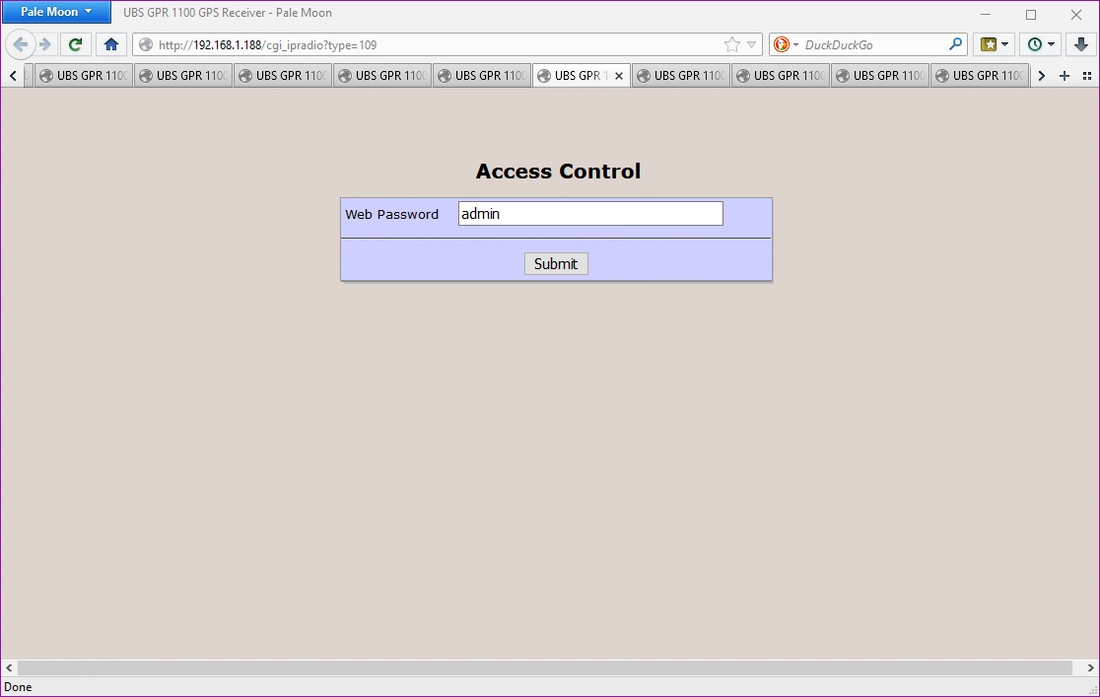
Task: Click the Web Password label
Action: click(x=391, y=215)
